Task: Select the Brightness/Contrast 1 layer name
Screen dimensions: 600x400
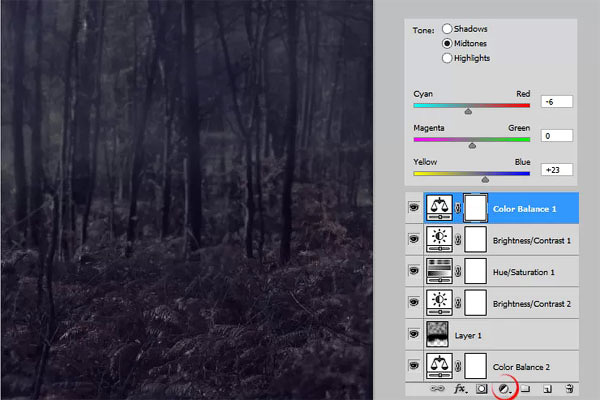Action: coord(532,241)
